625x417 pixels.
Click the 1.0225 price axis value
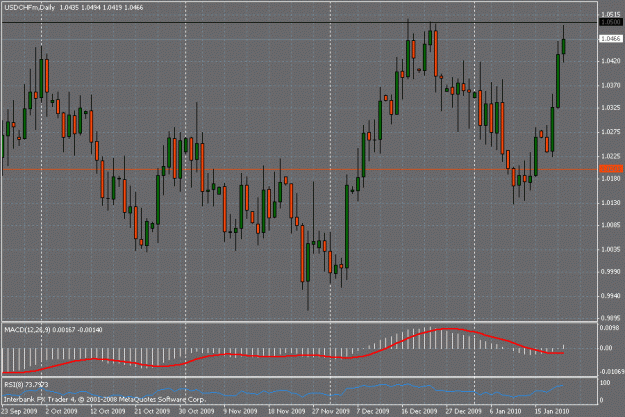[611, 156]
